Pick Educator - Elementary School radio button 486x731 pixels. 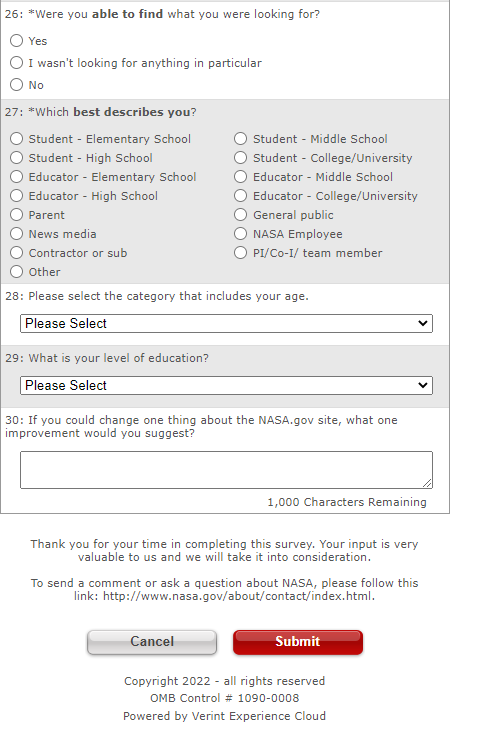(16, 177)
